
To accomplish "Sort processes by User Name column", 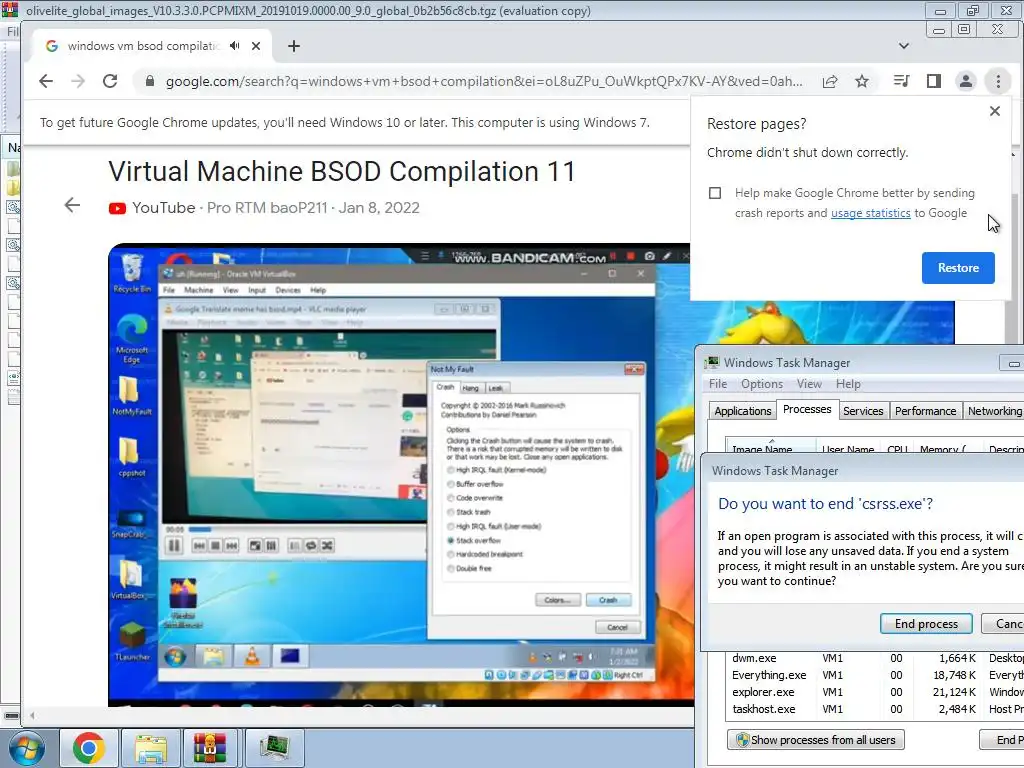I will pyautogui.click(x=848, y=449).
